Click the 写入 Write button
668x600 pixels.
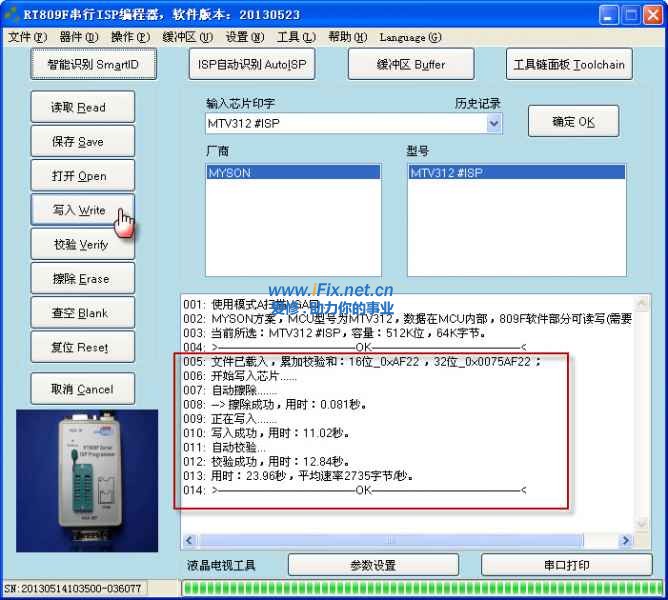tap(79, 210)
